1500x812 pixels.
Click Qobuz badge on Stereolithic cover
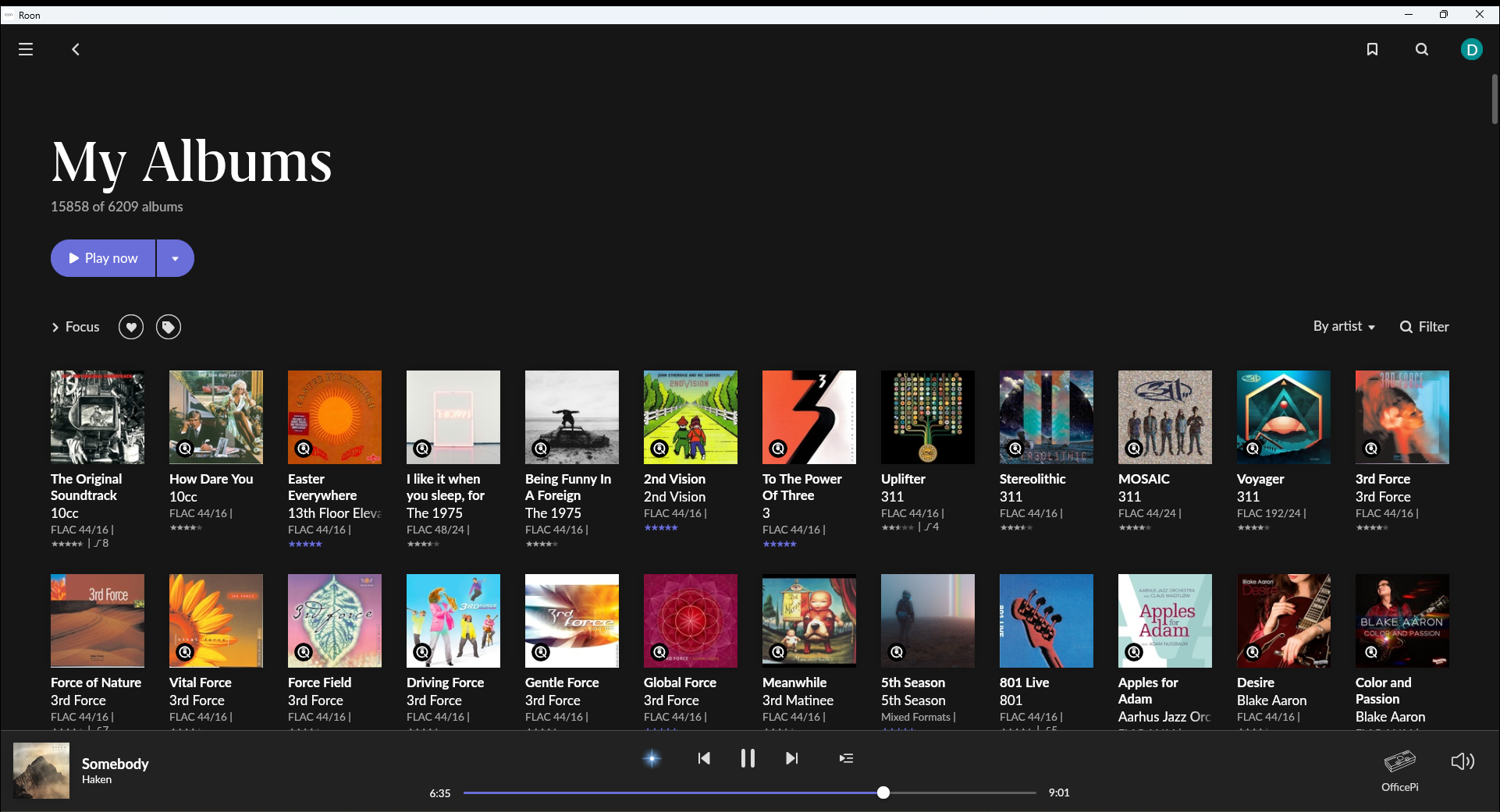(x=1015, y=449)
